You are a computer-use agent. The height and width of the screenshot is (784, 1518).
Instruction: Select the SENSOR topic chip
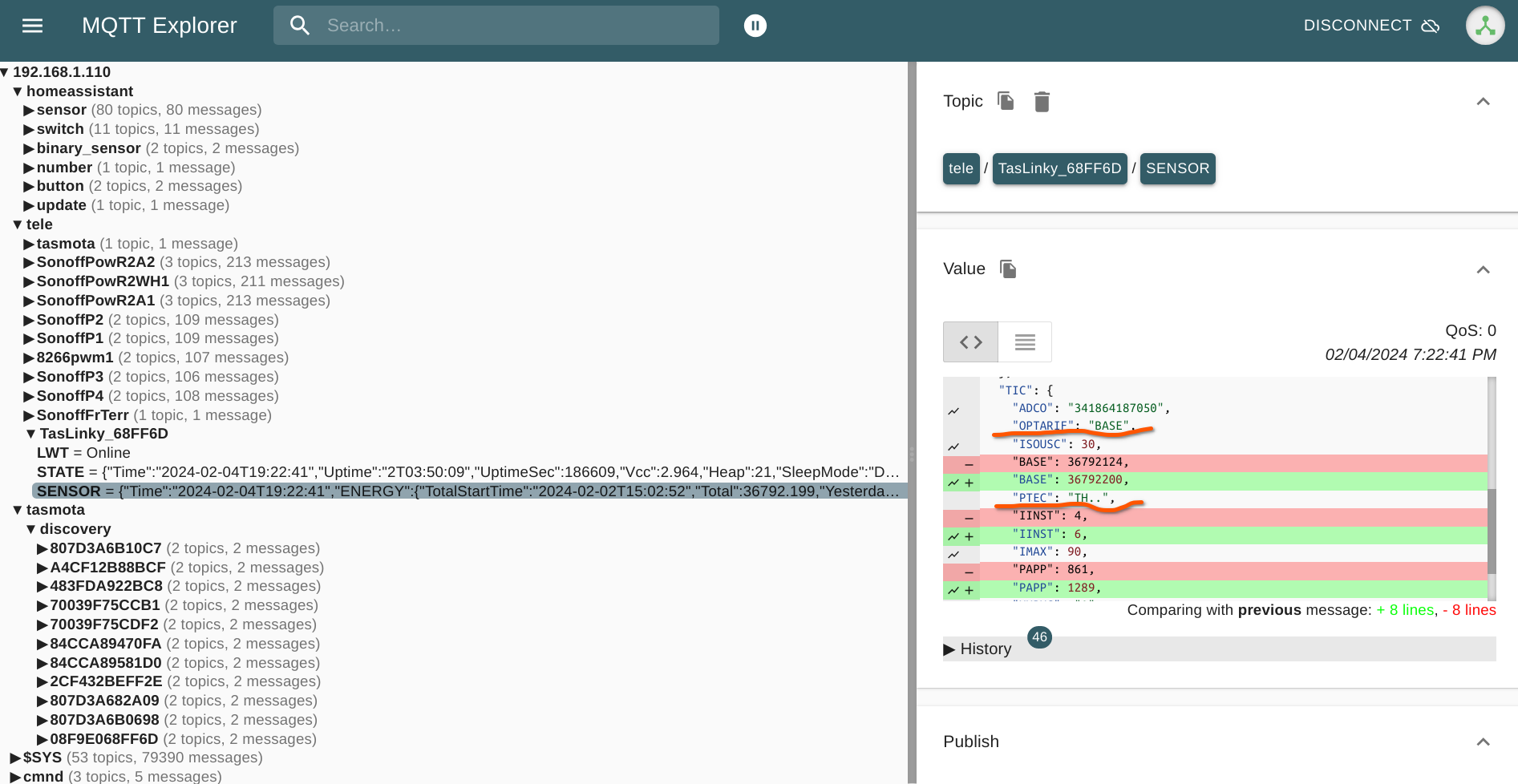pyautogui.click(x=1177, y=168)
